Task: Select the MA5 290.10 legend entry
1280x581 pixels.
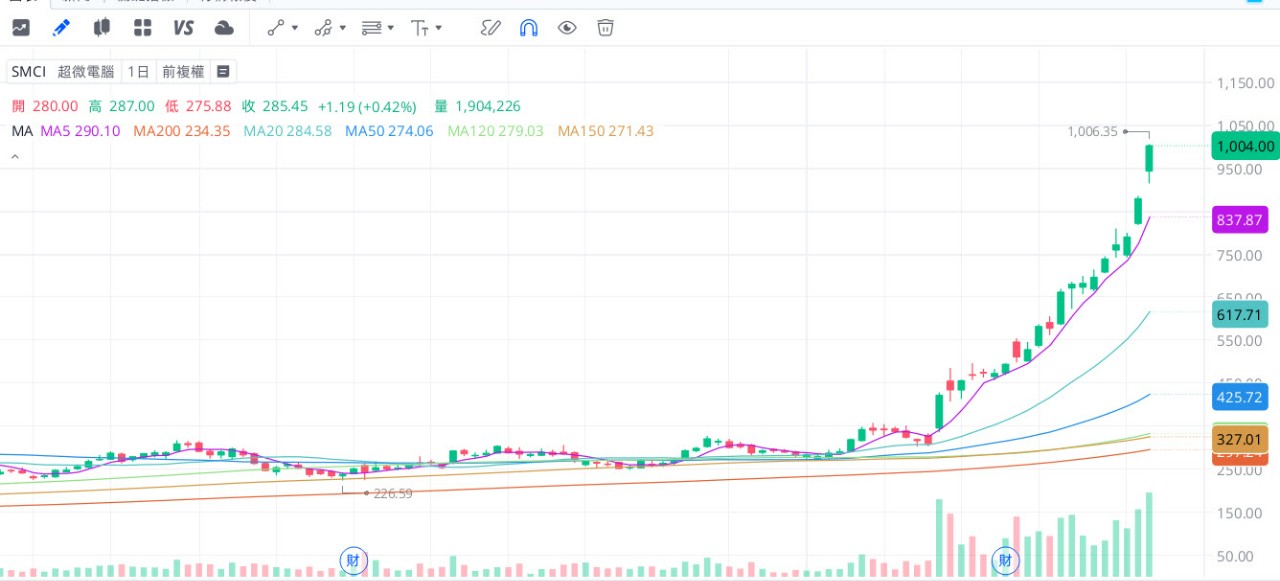Action: coord(80,131)
